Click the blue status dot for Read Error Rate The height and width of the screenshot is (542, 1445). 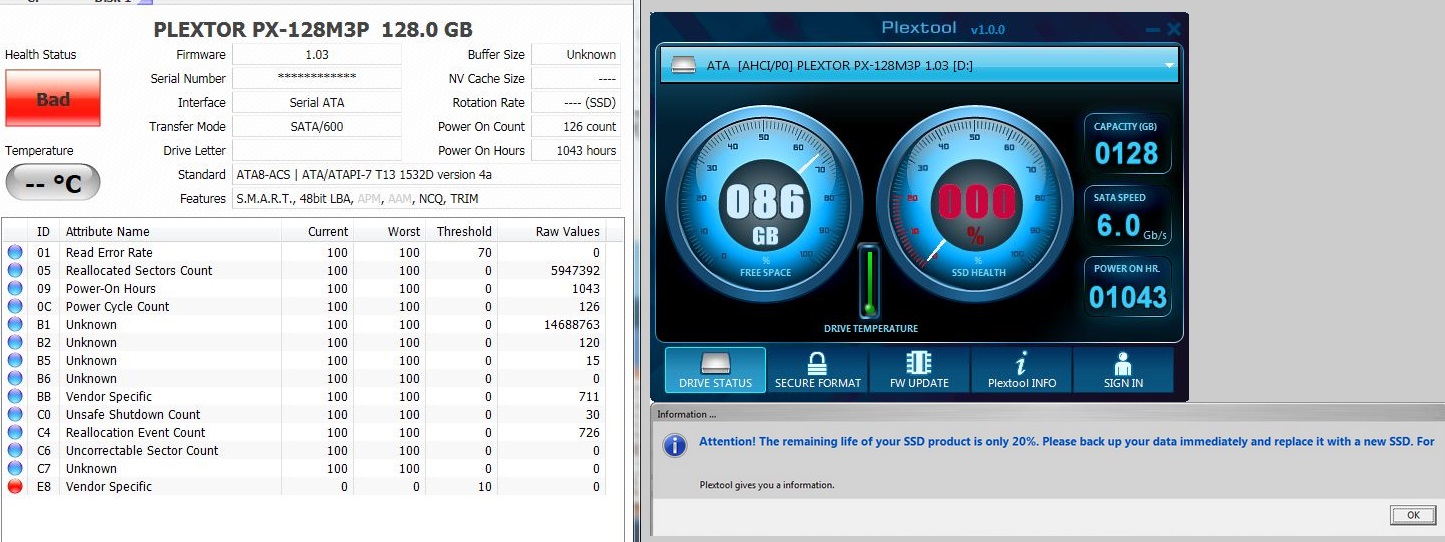pos(15,253)
